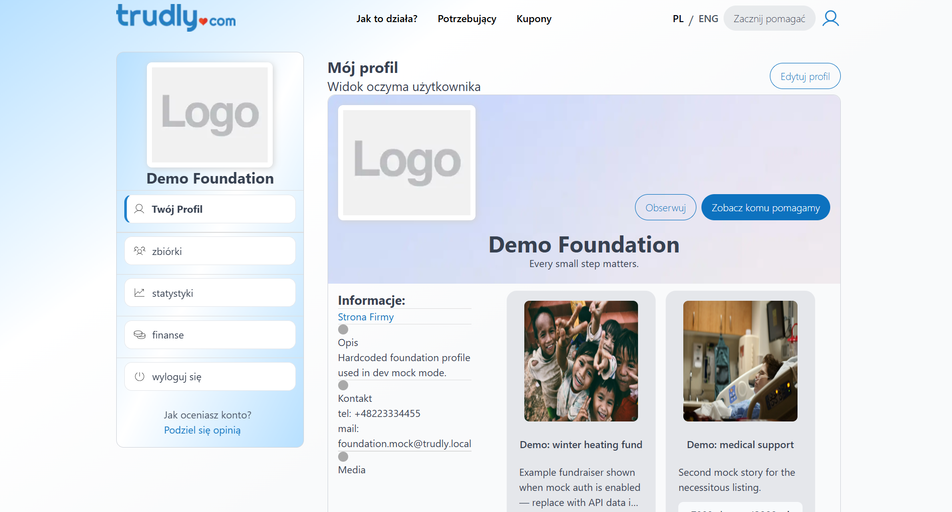This screenshot has height=512, width=952.
Task: Click the chart icon beside statystyki
Action: click(x=139, y=293)
